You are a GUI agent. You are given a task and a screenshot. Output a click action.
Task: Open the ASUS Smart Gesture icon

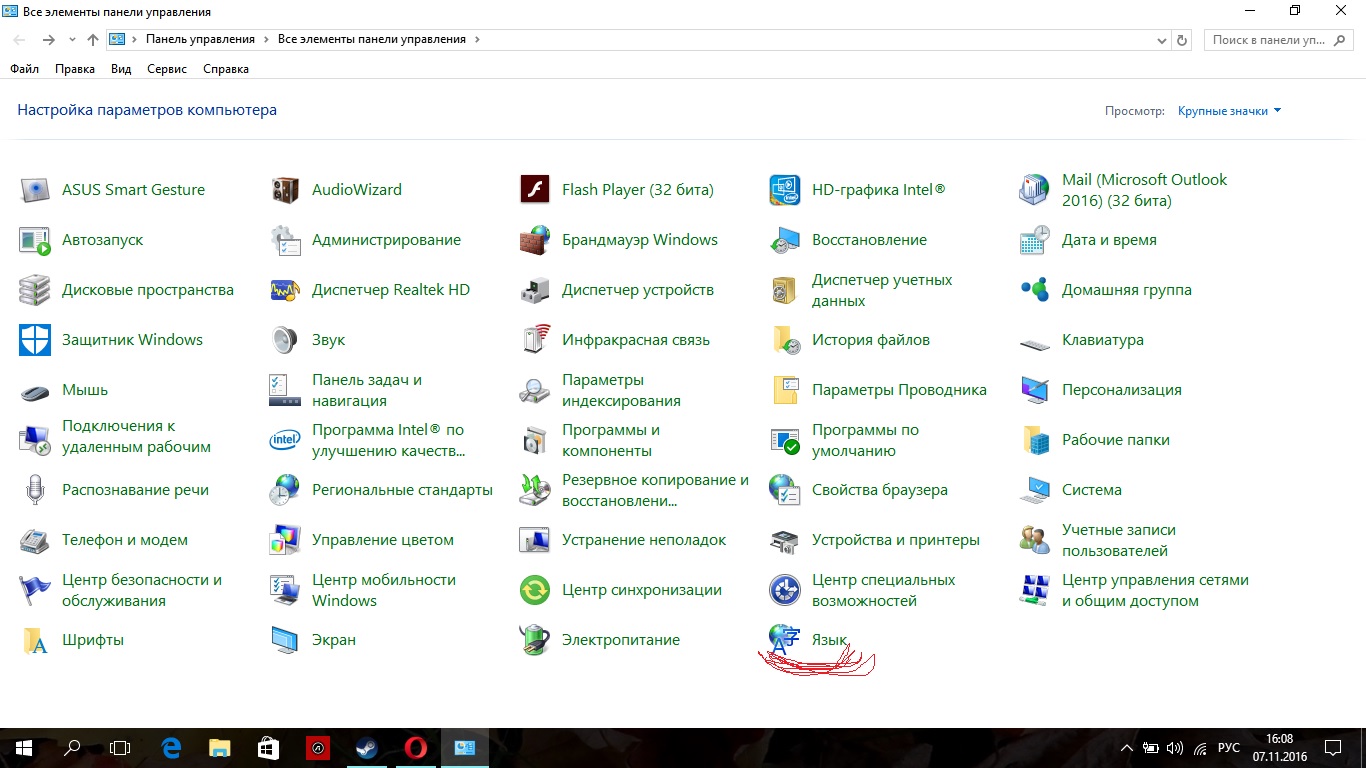click(x=35, y=190)
